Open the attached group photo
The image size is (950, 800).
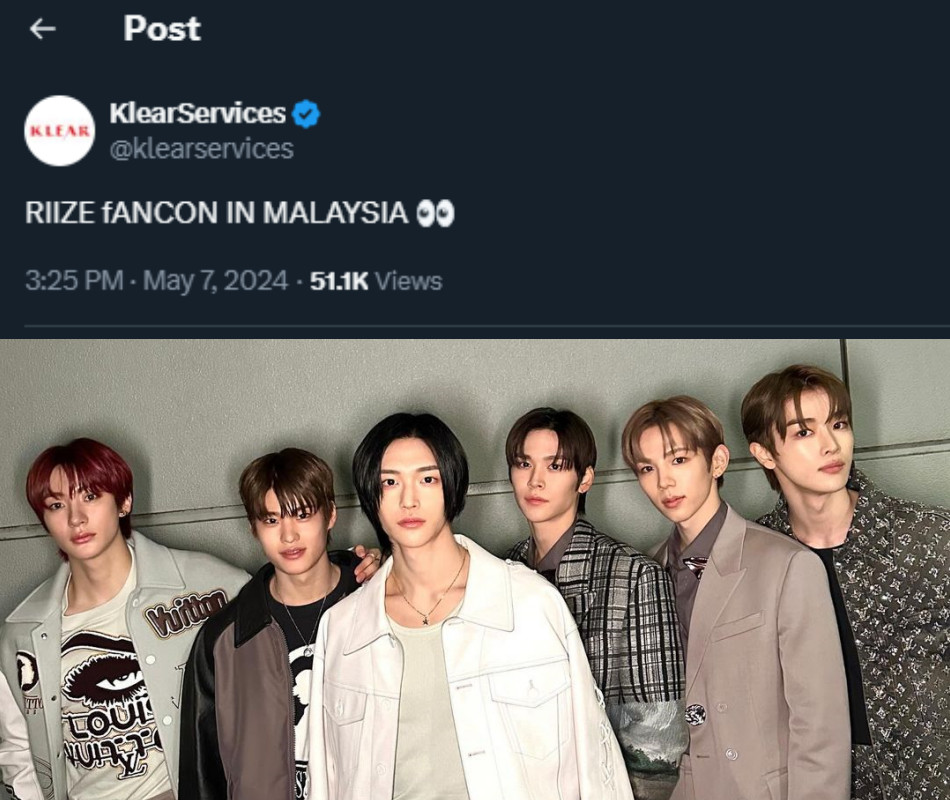[475, 569]
